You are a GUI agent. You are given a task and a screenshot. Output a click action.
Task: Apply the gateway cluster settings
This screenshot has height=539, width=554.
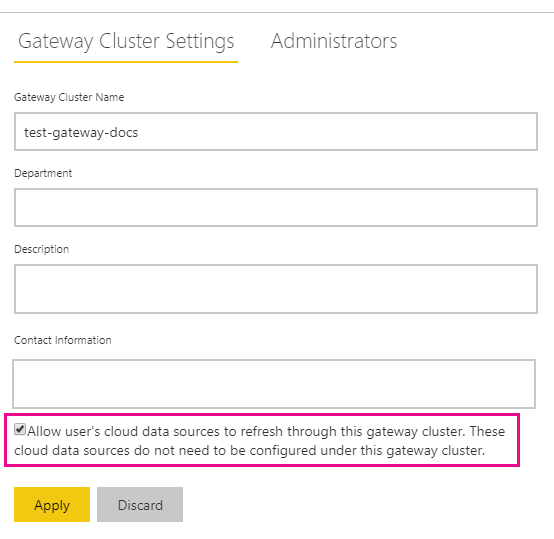coord(52,504)
